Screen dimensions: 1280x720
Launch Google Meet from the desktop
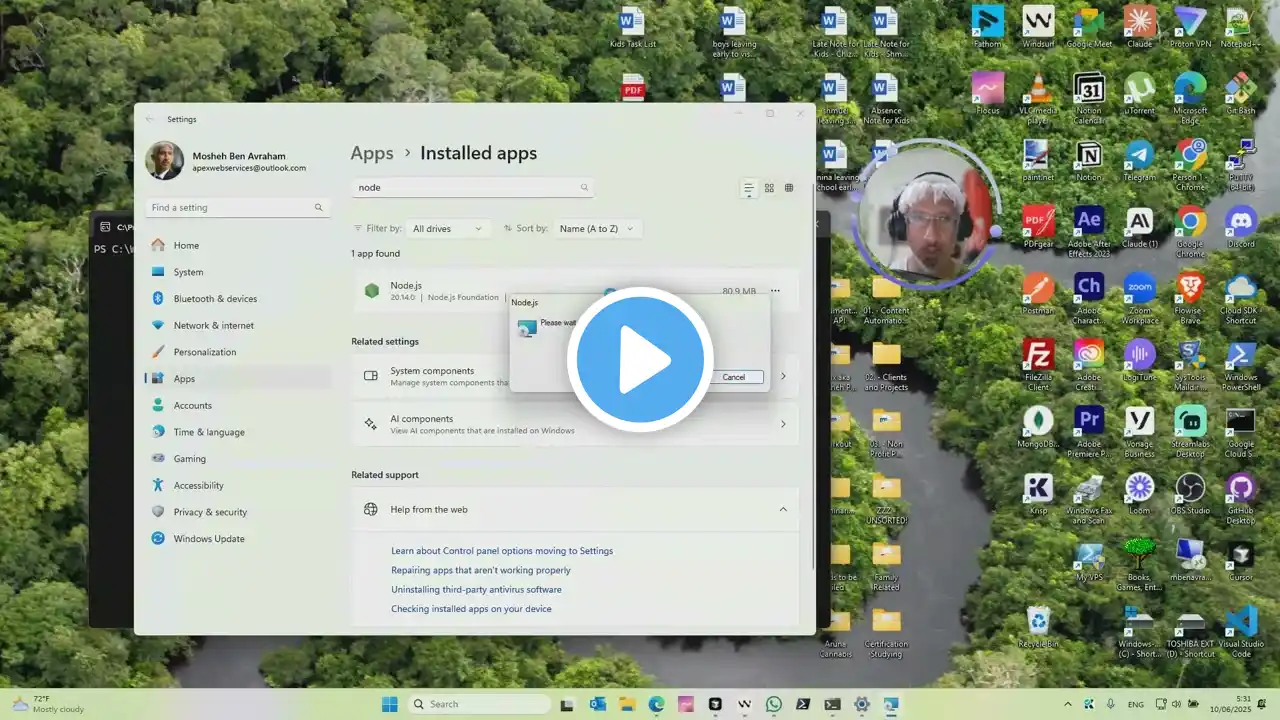pos(1089,27)
